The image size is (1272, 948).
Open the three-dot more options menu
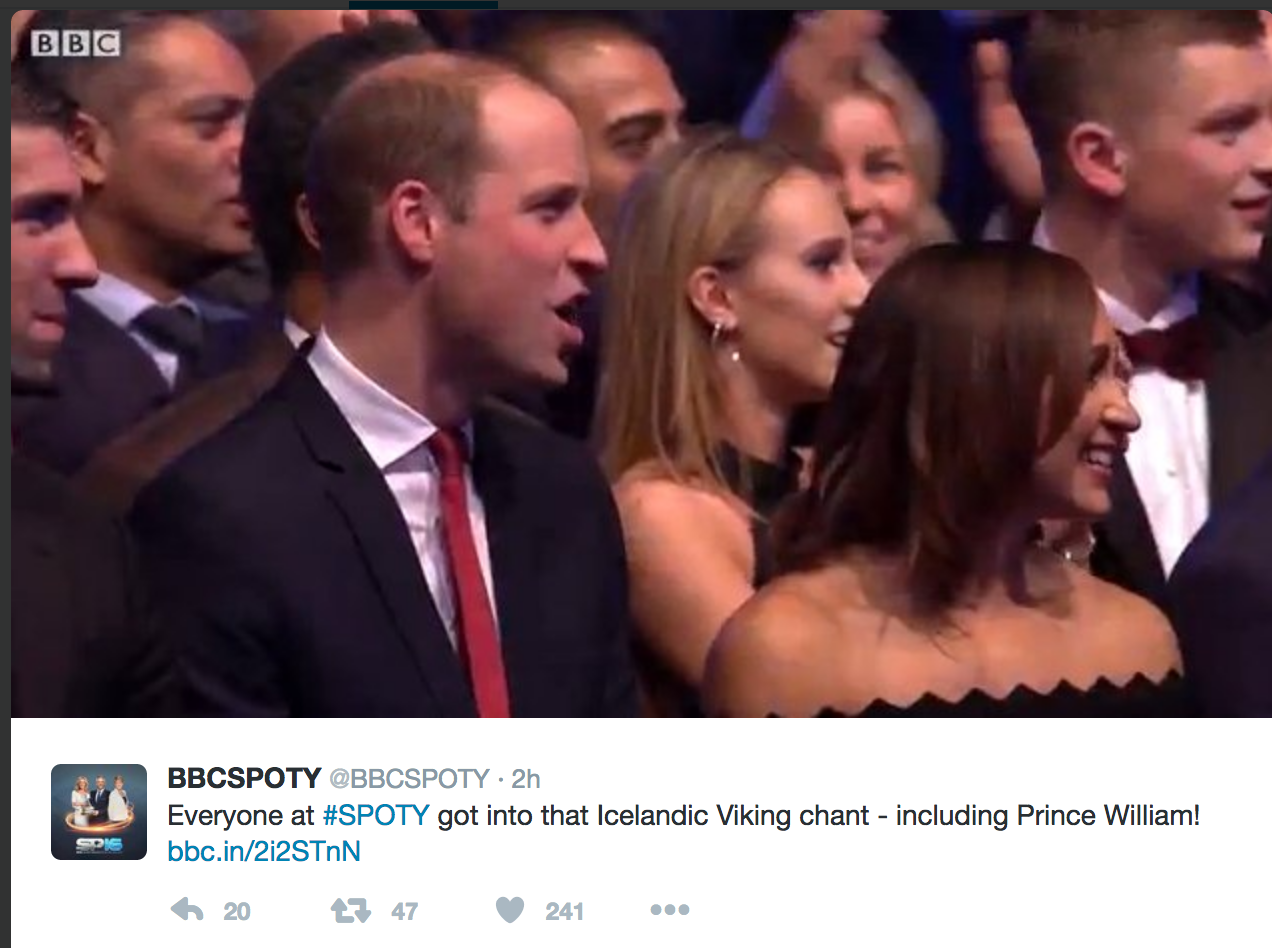coord(669,910)
